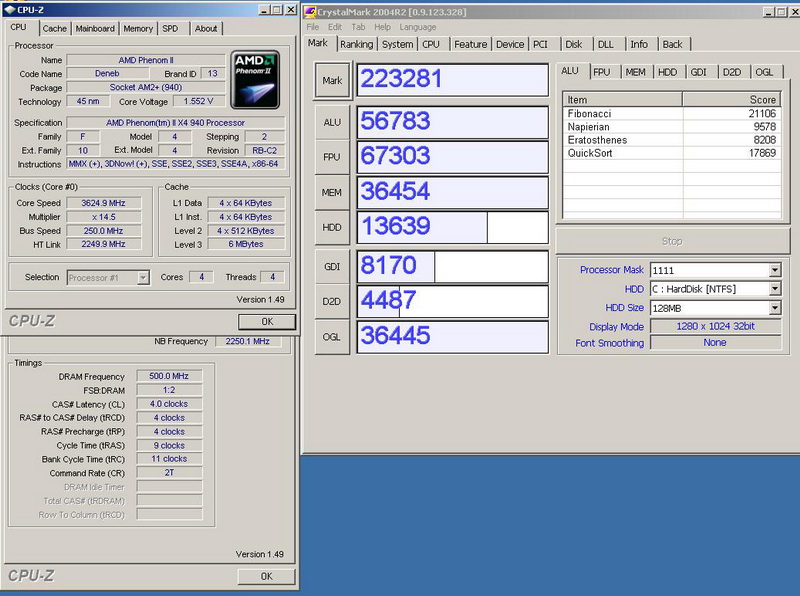The width and height of the screenshot is (800, 596).
Task: Run the GDI benchmark button
Action: tap(332, 266)
